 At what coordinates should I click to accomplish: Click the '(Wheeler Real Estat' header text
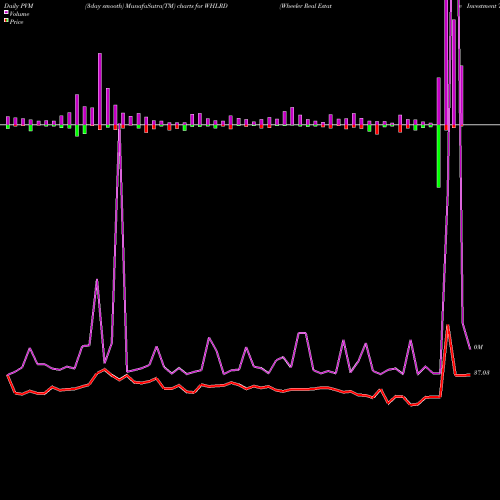pyautogui.click(x=306, y=6)
